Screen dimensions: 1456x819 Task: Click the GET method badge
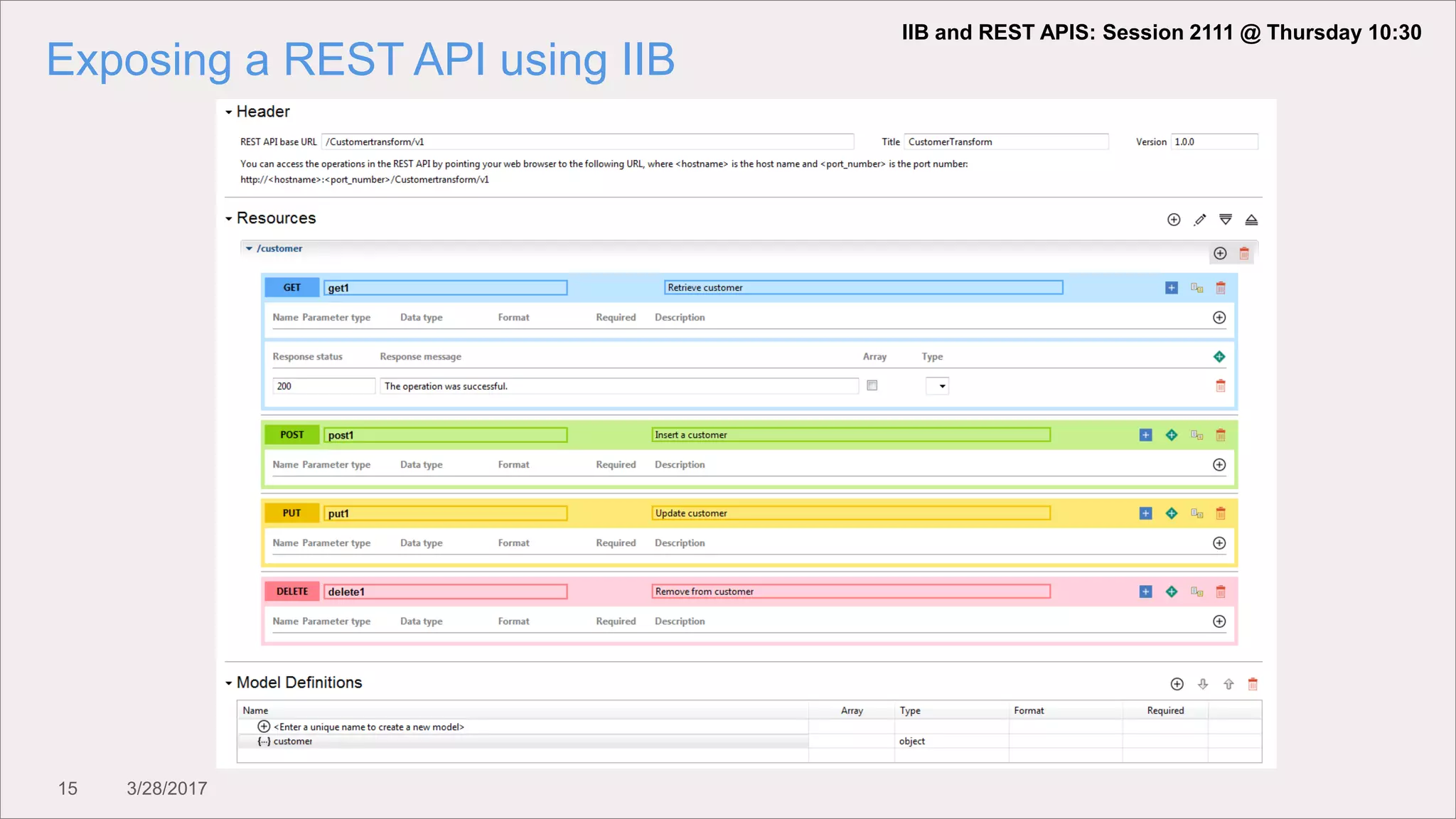point(292,288)
